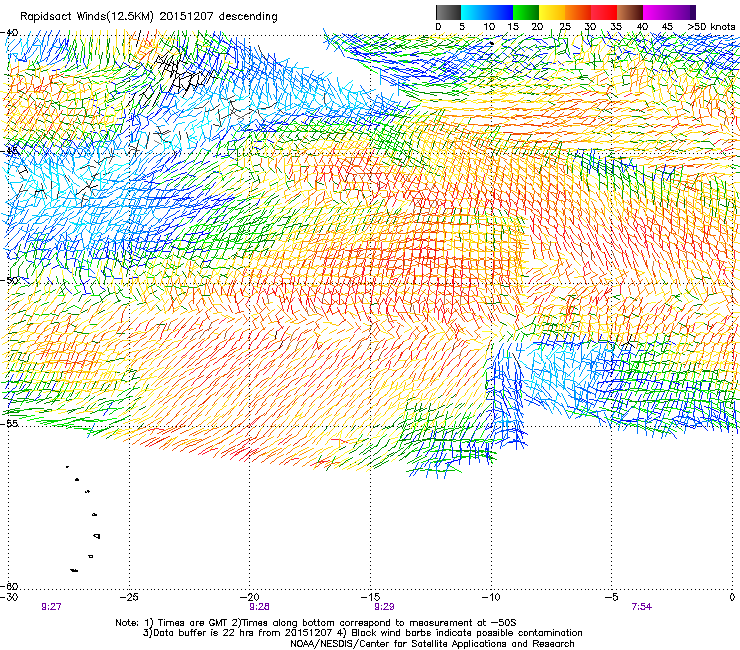The height and width of the screenshot is (650, 740).
Task: Click the "25" legend scale value
Action: tap(564, 27)
